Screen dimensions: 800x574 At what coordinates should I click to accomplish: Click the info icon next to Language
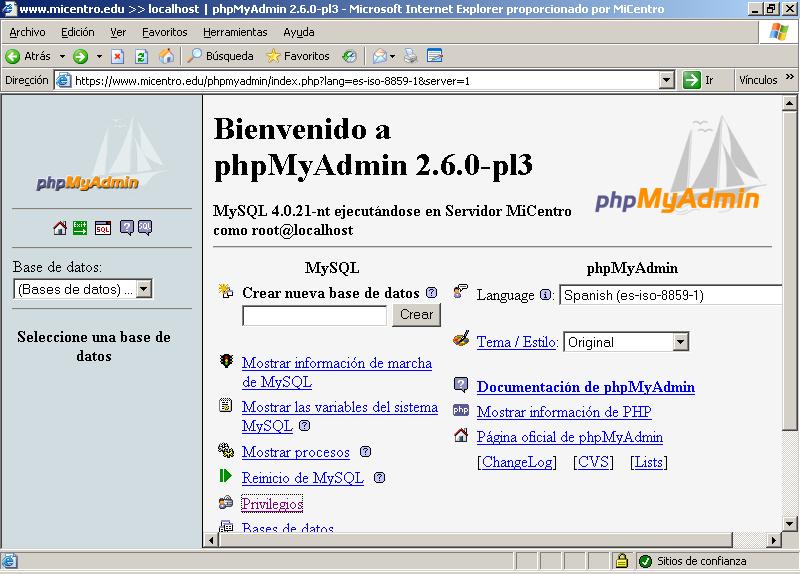point(545,294)
